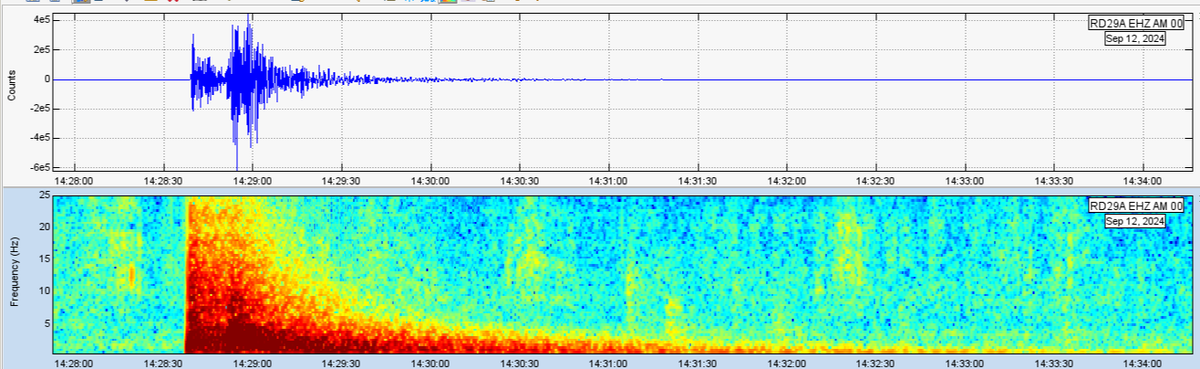Click 14:29:00 on the waveform time axis
The image size is (1200, 369).
[251, 181]
